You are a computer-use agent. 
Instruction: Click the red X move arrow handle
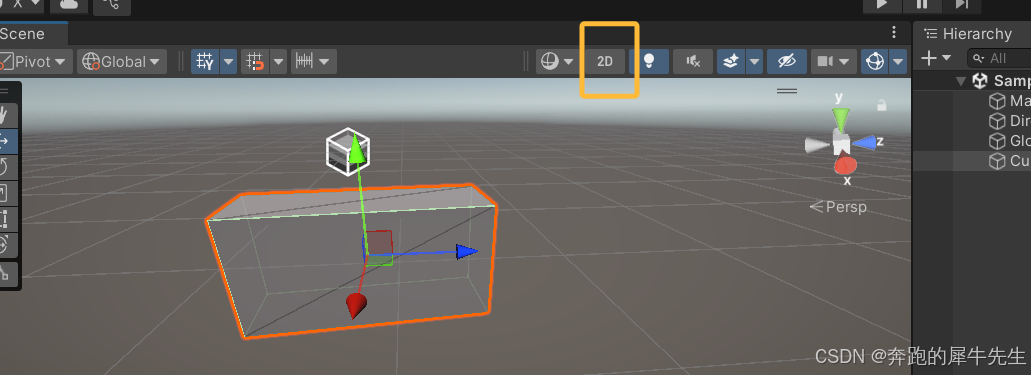pyautogui.click(x=356, y=306)
